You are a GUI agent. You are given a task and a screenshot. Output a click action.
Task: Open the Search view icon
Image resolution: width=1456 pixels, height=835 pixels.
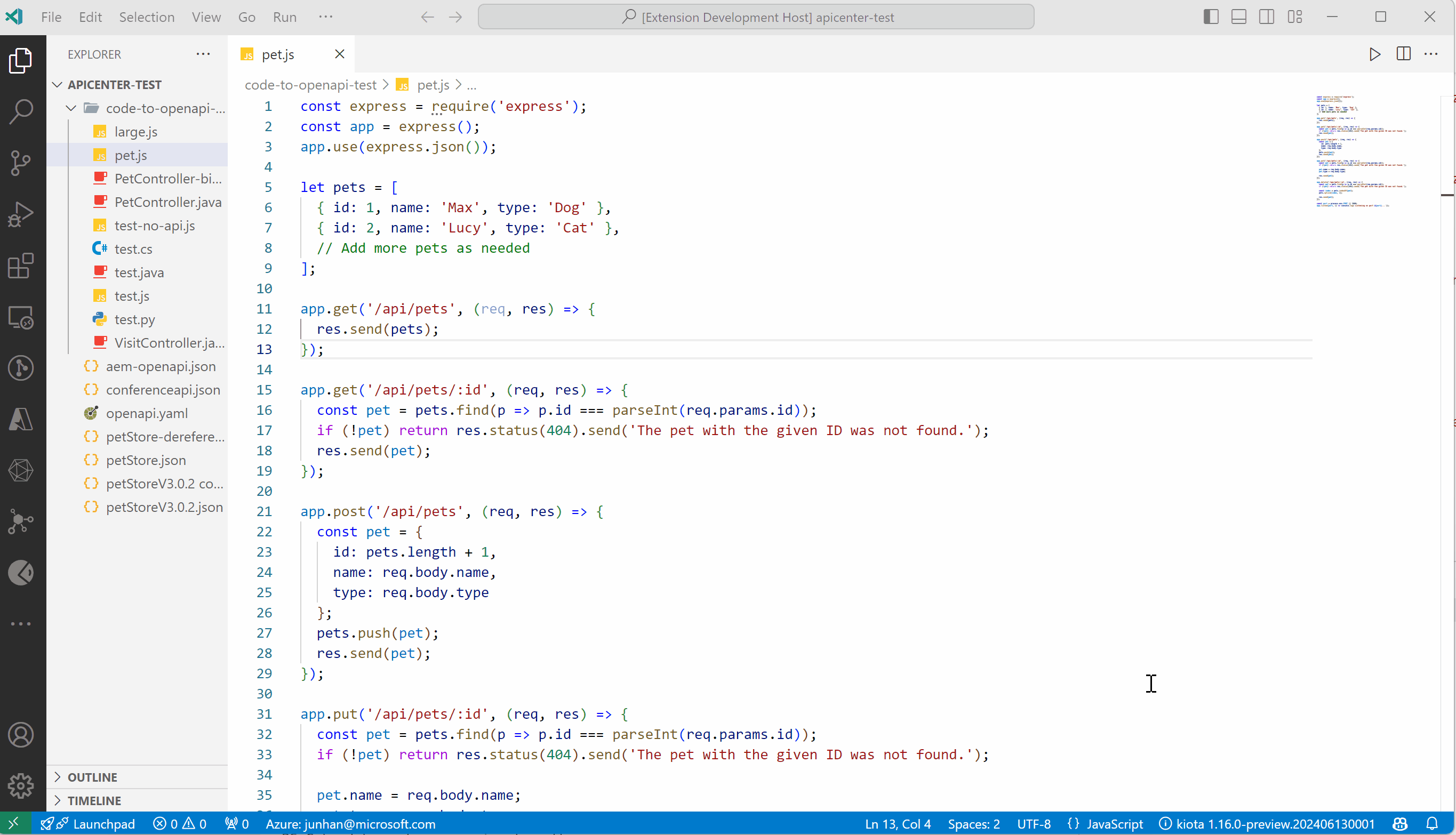click(21, 111)
